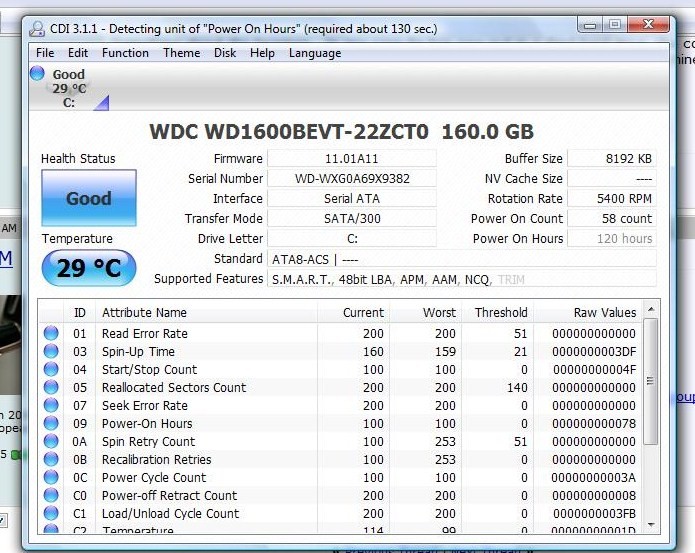695x553 pixels.
Task: Click the status orb for Load/Unload Cycle Count
Action: tap(51, 514)
